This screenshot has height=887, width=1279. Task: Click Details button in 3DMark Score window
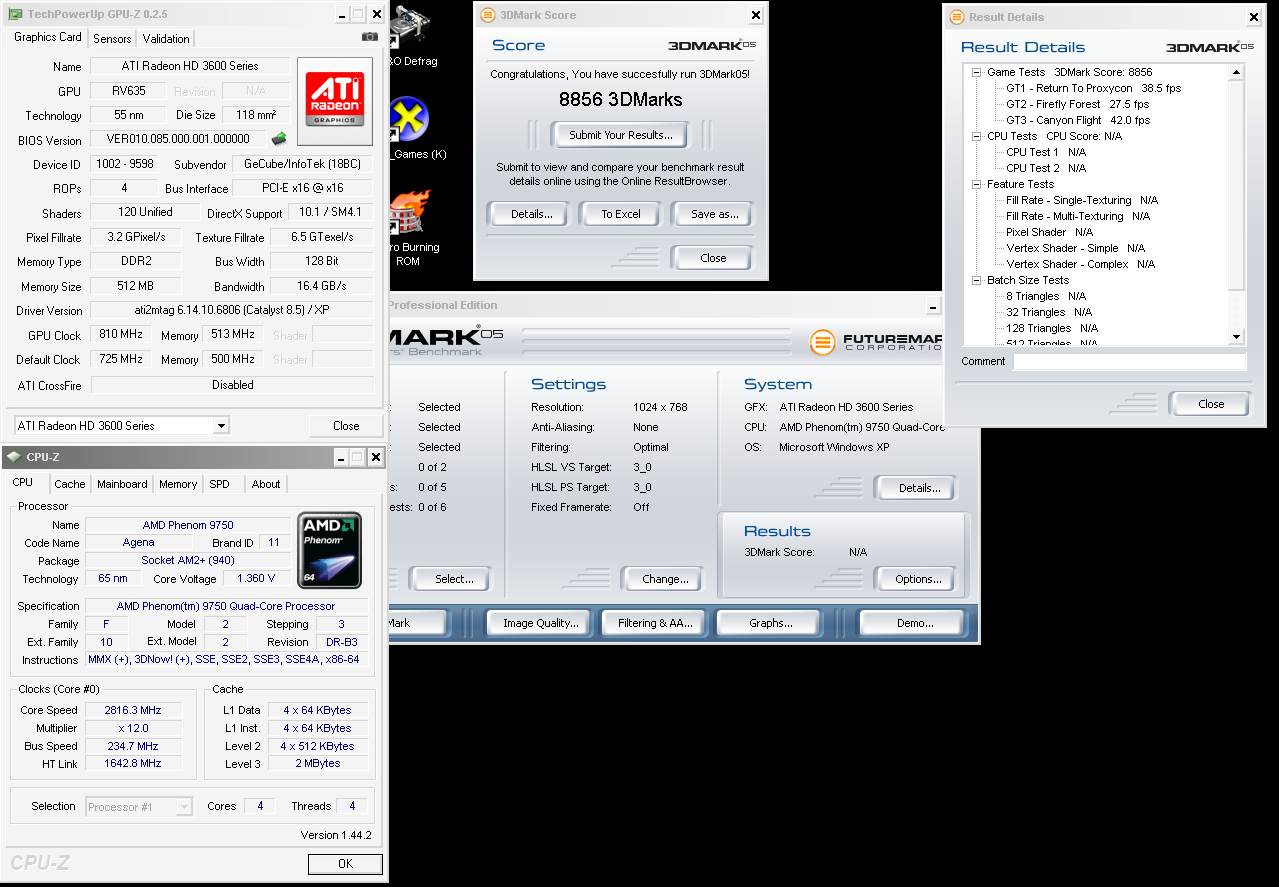click(531, 213)
